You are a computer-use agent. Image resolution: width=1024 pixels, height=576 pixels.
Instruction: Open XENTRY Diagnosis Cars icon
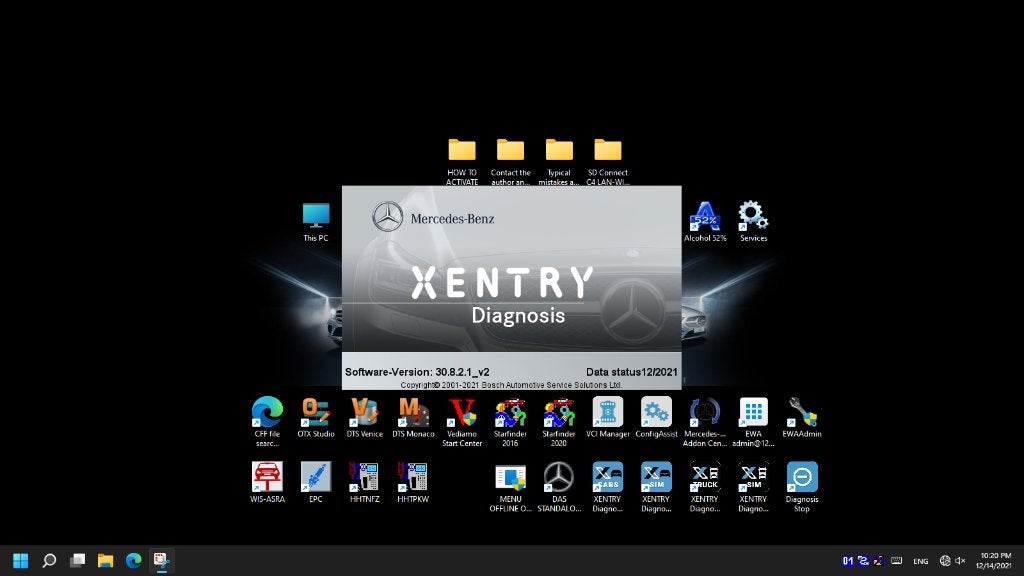pyautogui.click(x=607, y=487)
